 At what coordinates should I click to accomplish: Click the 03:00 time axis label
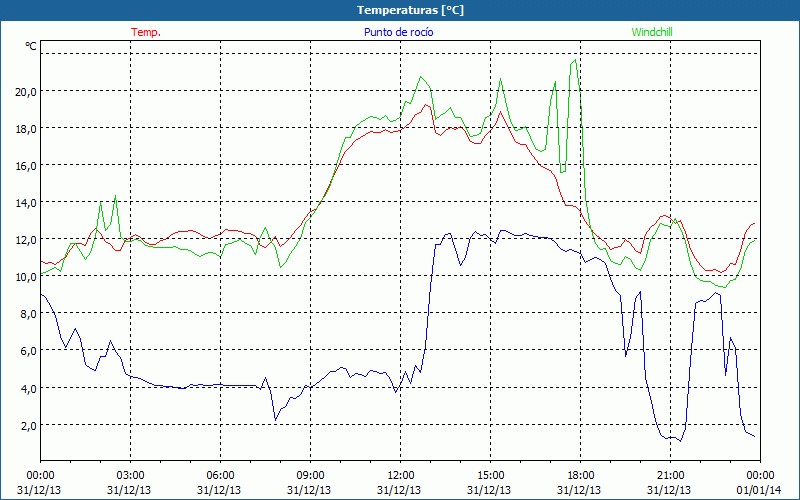point(130,476)
